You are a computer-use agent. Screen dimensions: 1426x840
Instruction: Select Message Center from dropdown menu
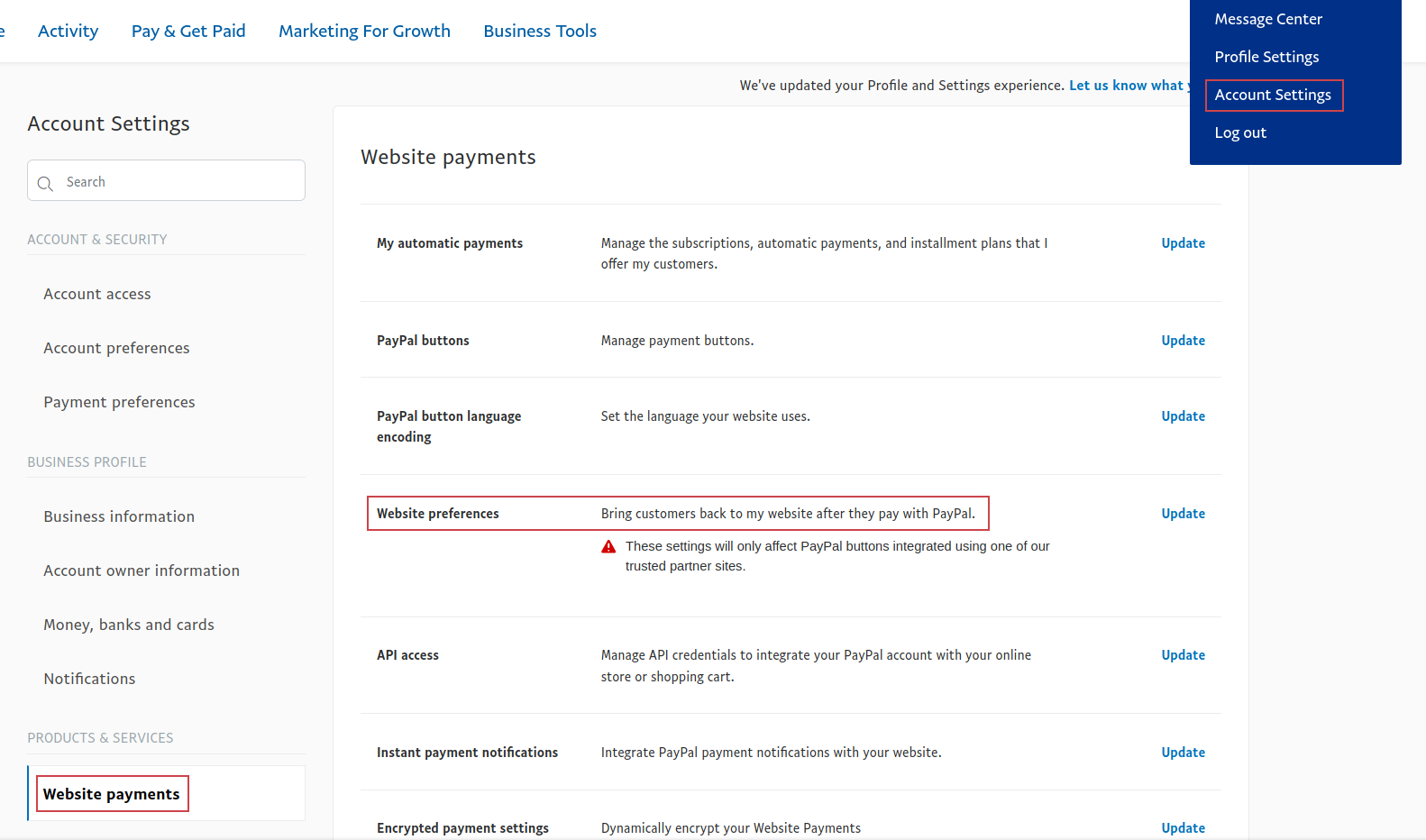1268,19
